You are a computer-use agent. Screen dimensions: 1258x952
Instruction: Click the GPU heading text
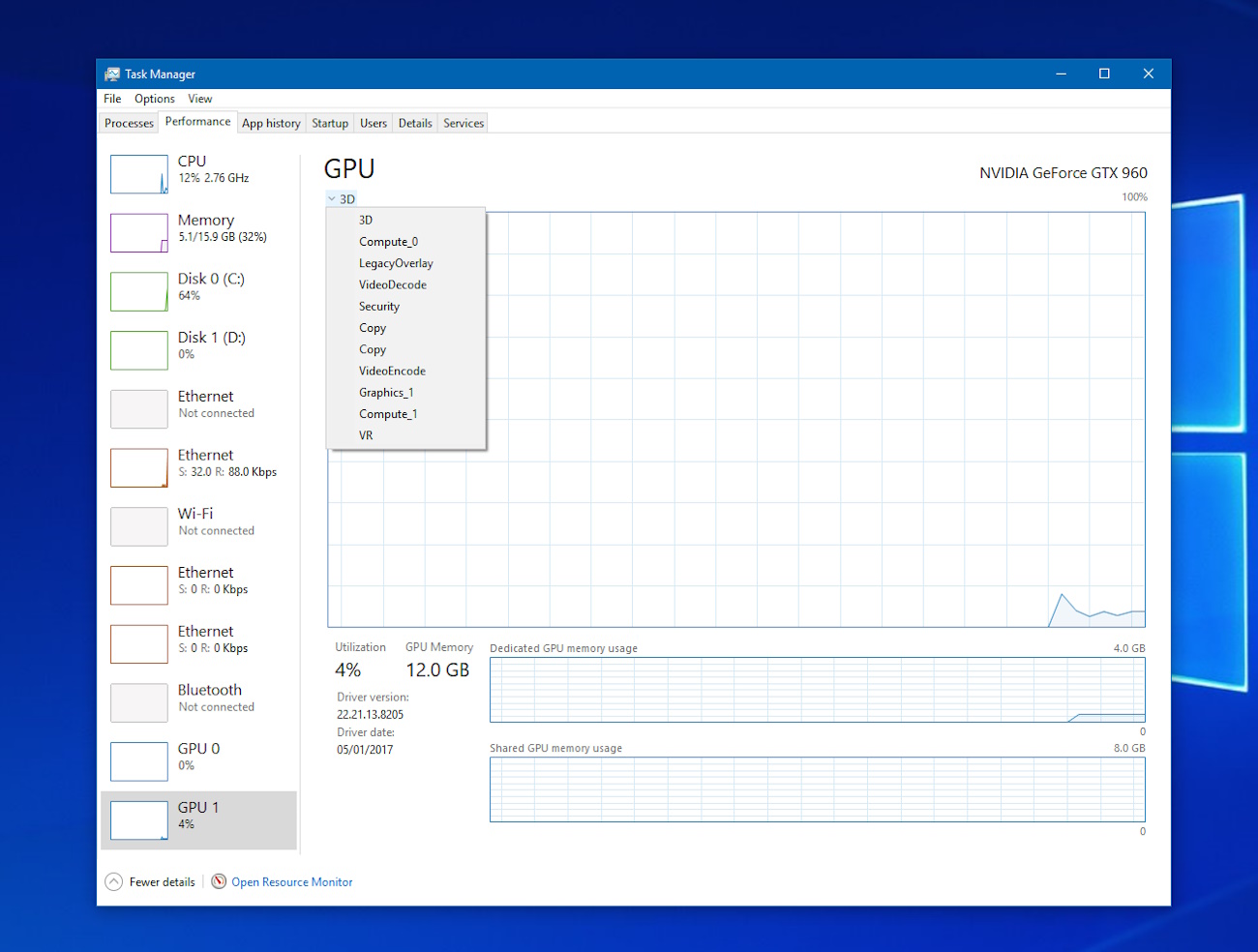[349, 169]
